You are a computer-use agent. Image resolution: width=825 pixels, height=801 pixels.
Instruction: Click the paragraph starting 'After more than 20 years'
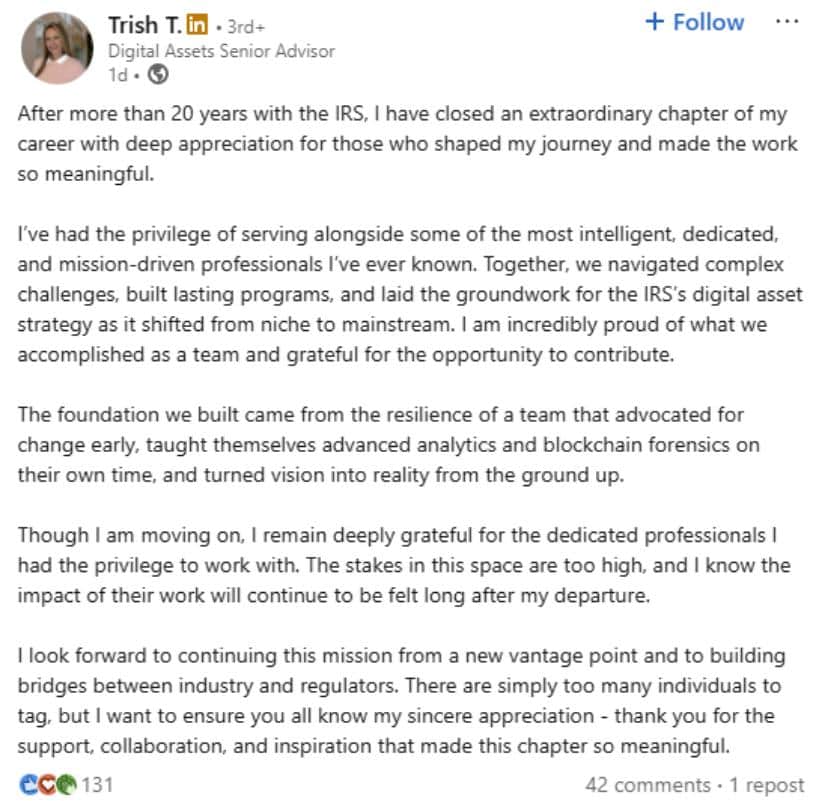pyautogui.click(x=408, y=144)
